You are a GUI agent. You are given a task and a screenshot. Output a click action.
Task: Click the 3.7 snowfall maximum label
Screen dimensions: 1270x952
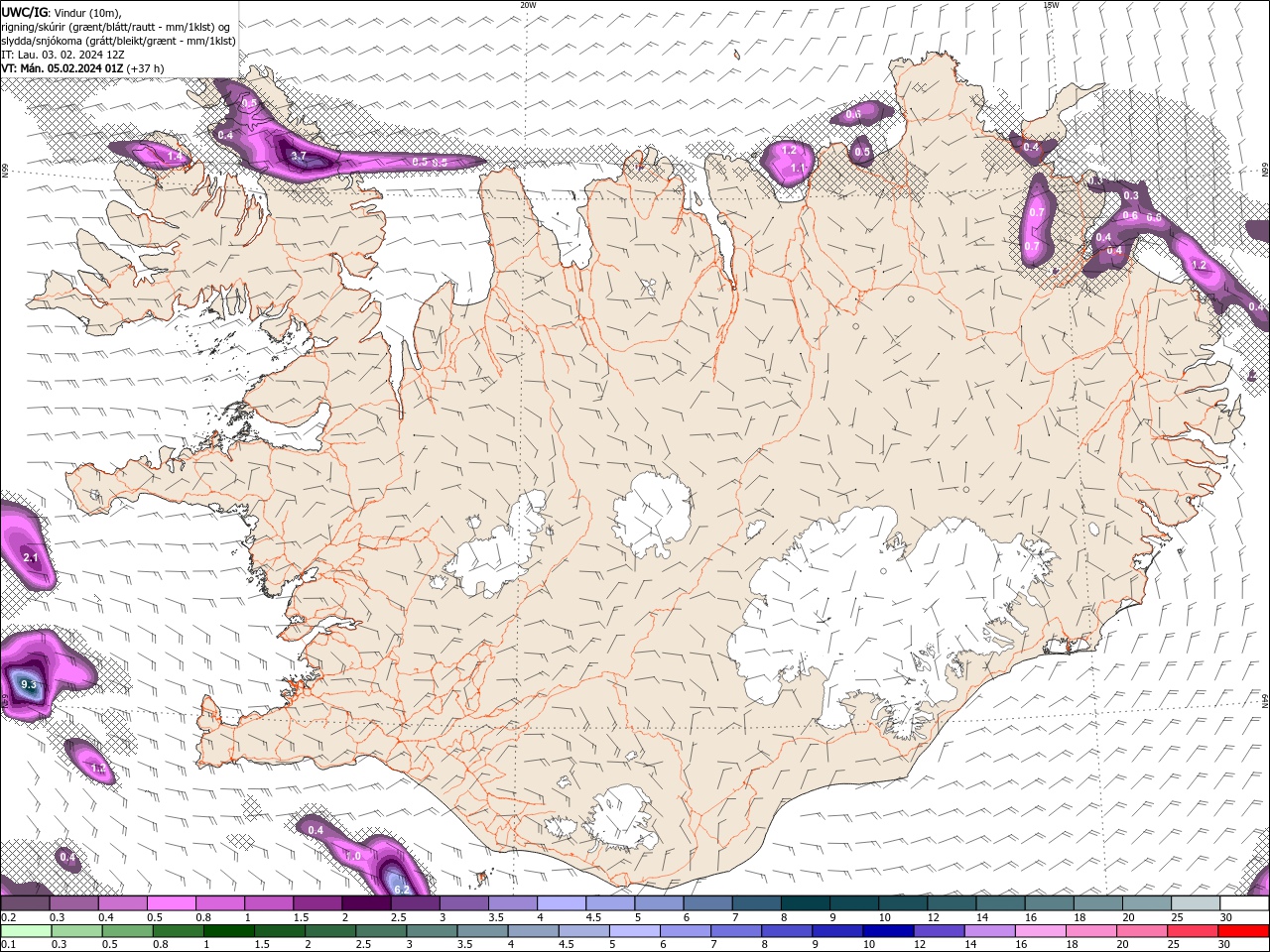[x=298, y=156]
